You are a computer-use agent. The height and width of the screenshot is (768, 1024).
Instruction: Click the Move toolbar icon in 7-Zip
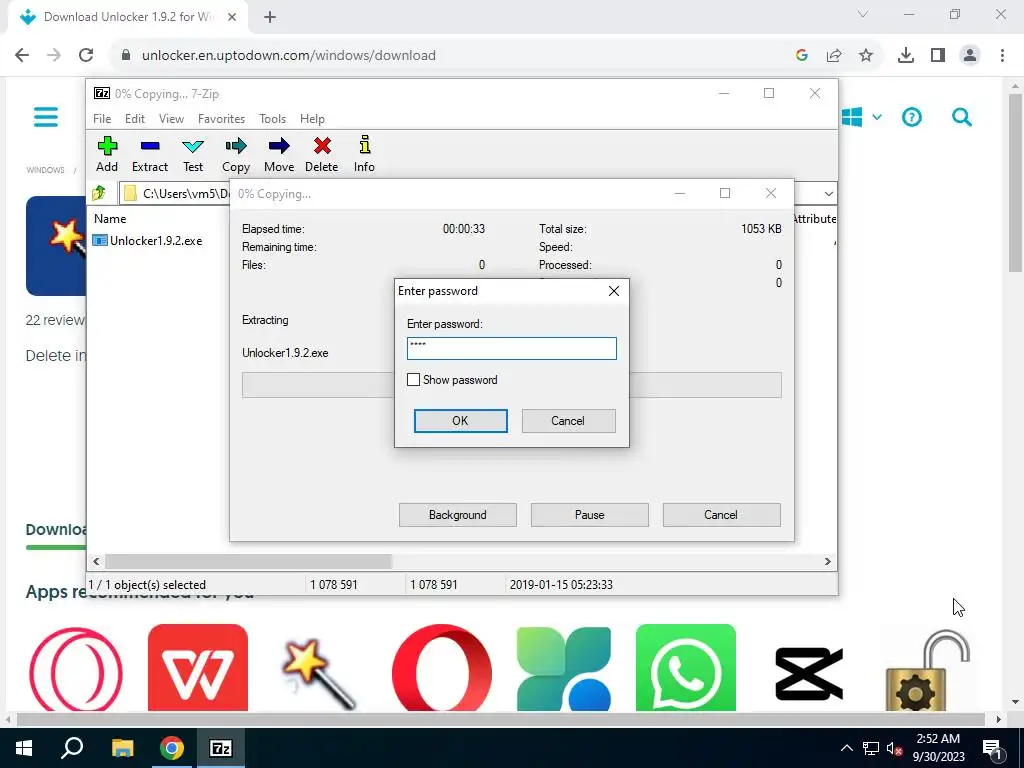279,154
